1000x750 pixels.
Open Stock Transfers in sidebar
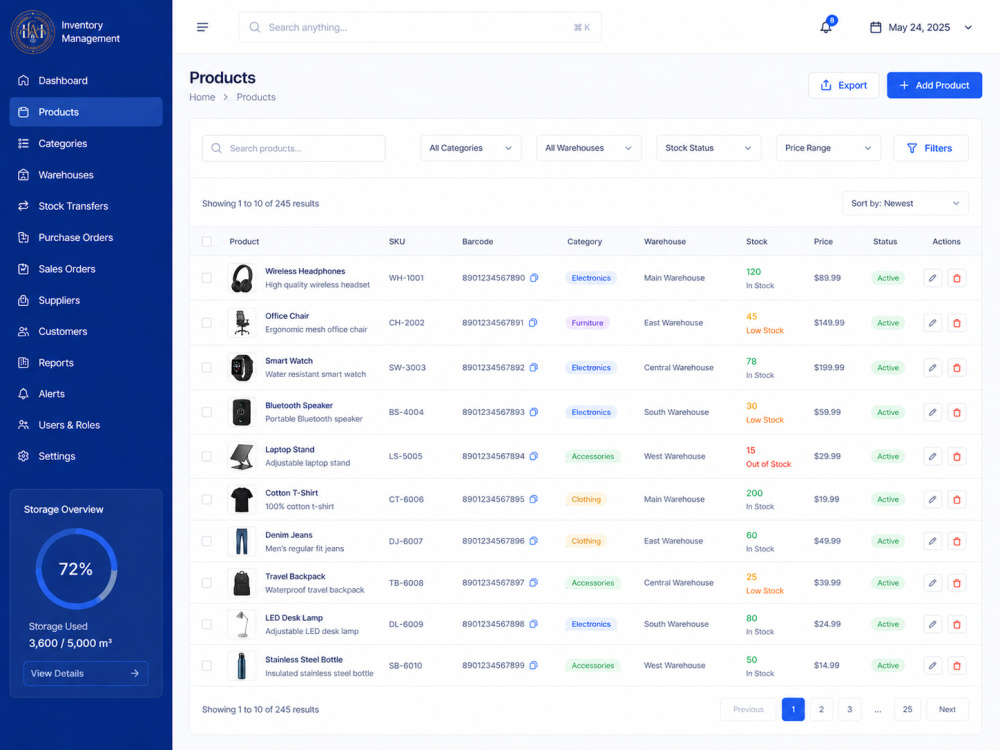(x=86, y=206)
